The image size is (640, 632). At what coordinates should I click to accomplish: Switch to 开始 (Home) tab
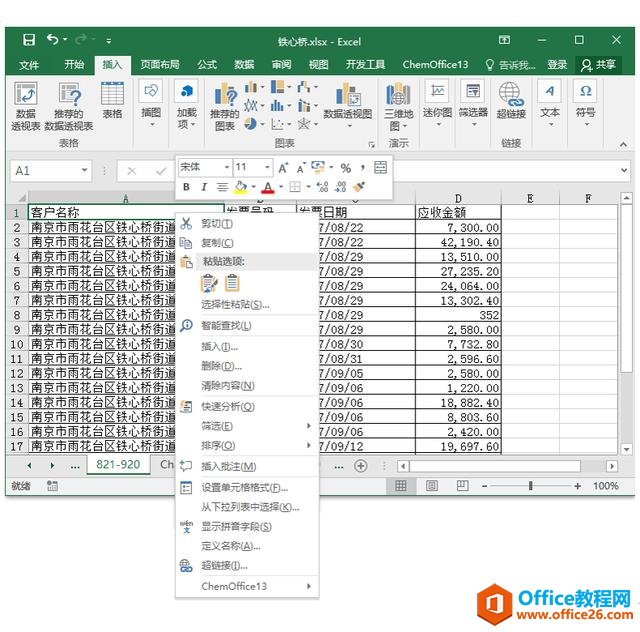click(74, 65)
